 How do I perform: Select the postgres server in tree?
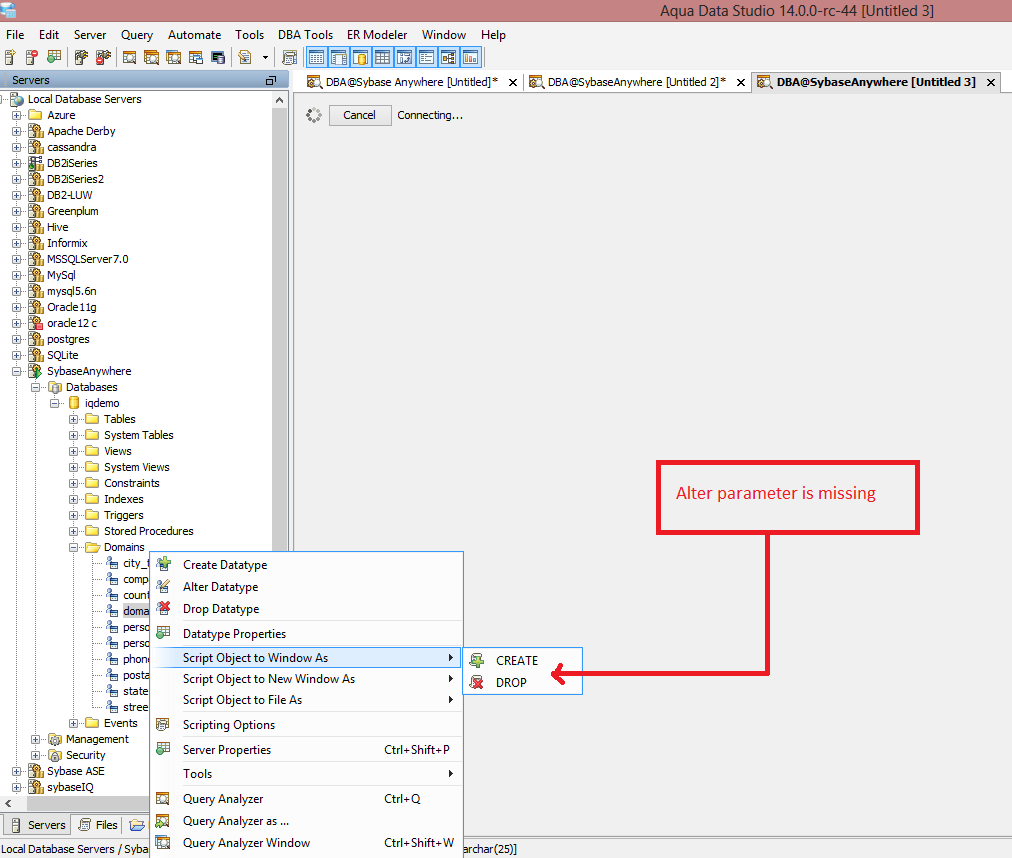click(68, 339)
